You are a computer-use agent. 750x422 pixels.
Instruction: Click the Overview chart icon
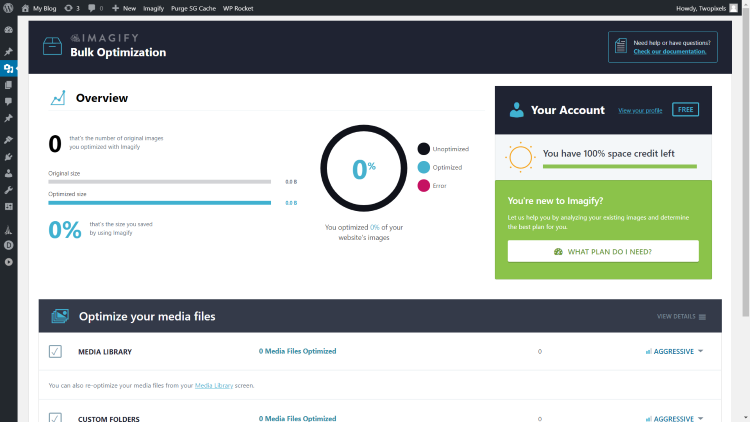pyautogui.click(x=58, y=98)
